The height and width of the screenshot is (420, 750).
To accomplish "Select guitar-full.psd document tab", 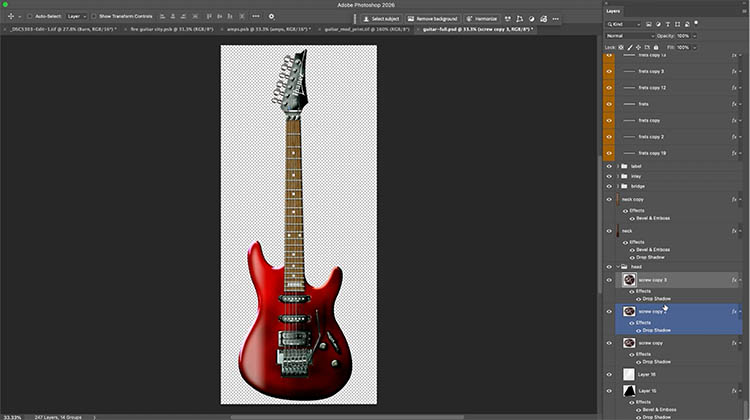I will pos(477,29).
